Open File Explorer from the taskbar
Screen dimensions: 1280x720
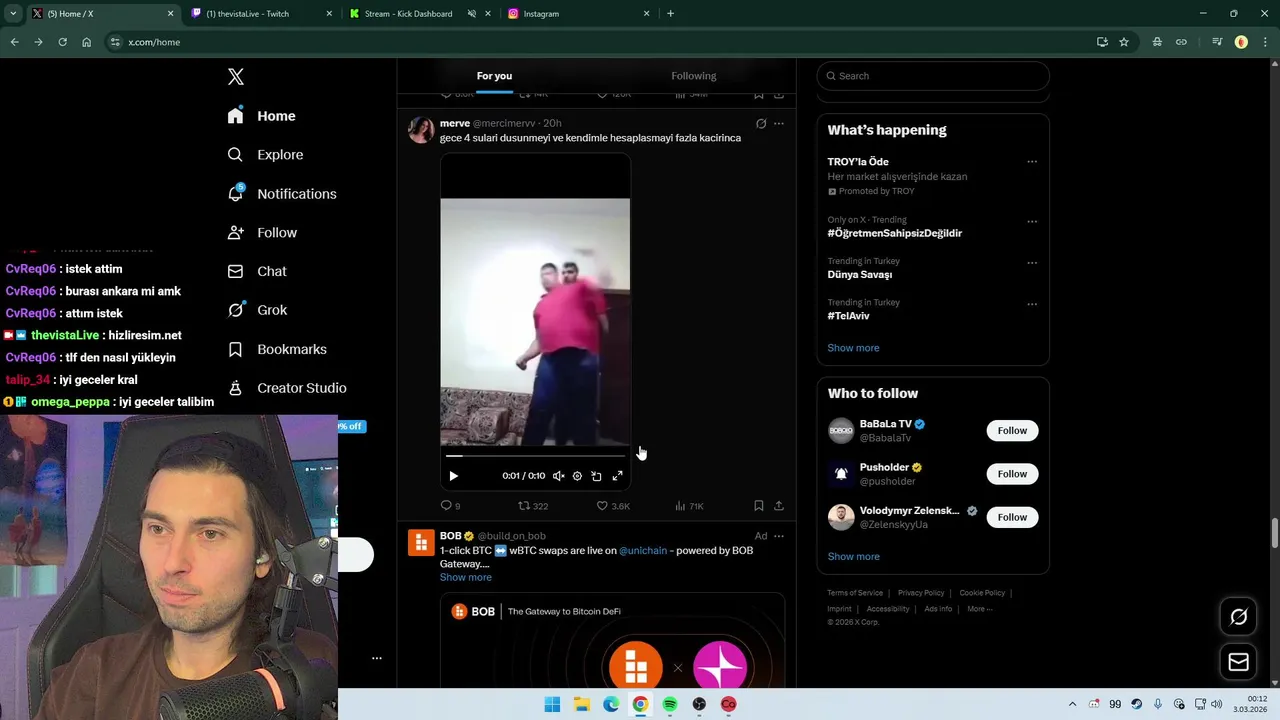pos(581,704)
